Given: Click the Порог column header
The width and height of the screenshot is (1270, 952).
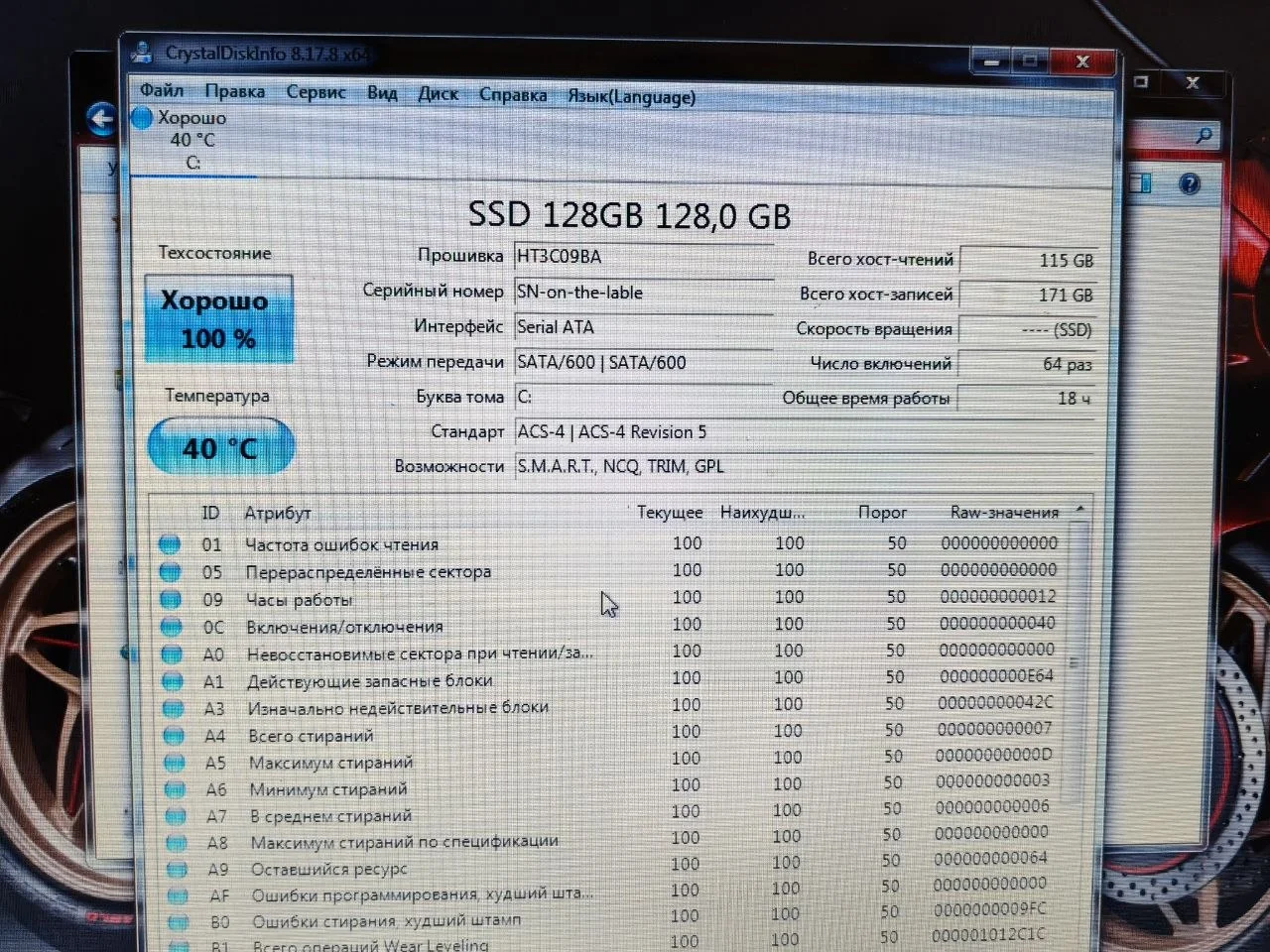Looking at the screenshot, I should [882, 513].
